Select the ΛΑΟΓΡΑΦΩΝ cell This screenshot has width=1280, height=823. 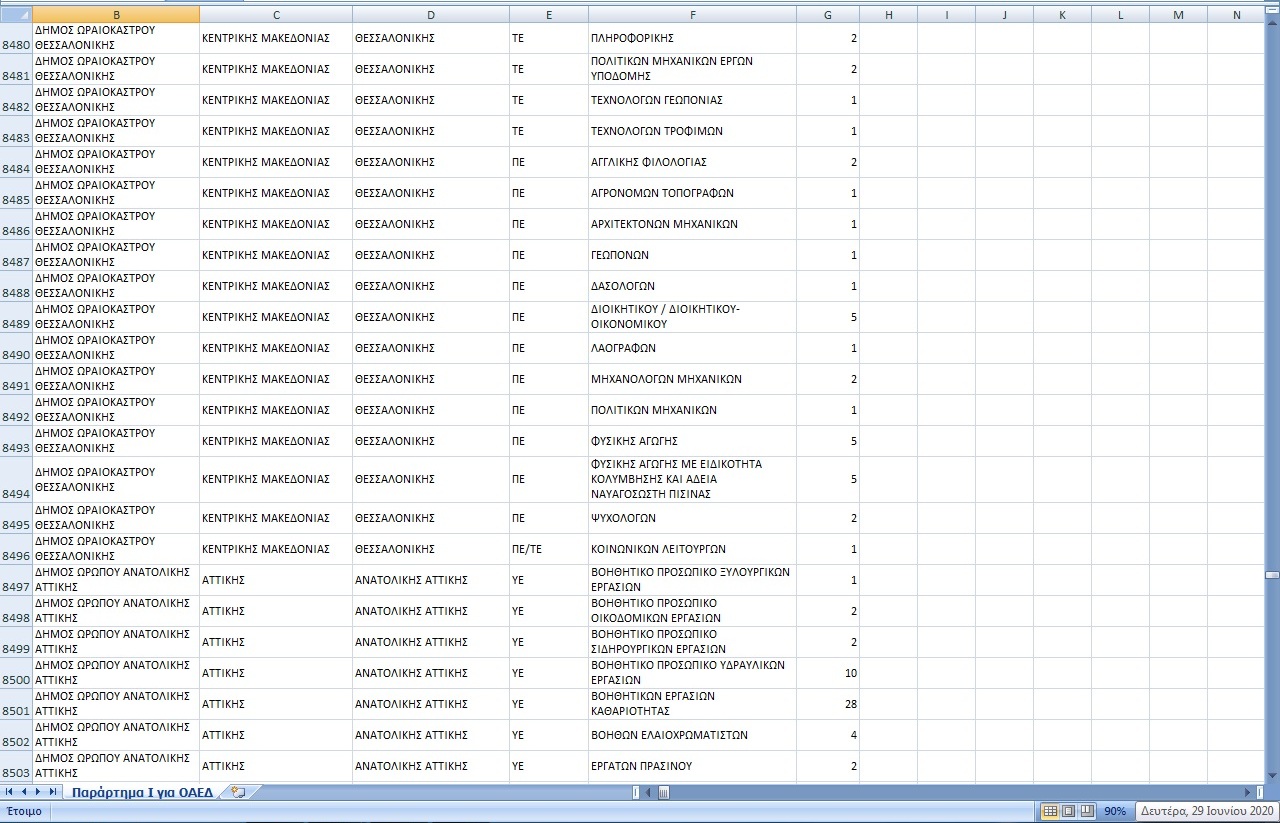coord(693,348)
